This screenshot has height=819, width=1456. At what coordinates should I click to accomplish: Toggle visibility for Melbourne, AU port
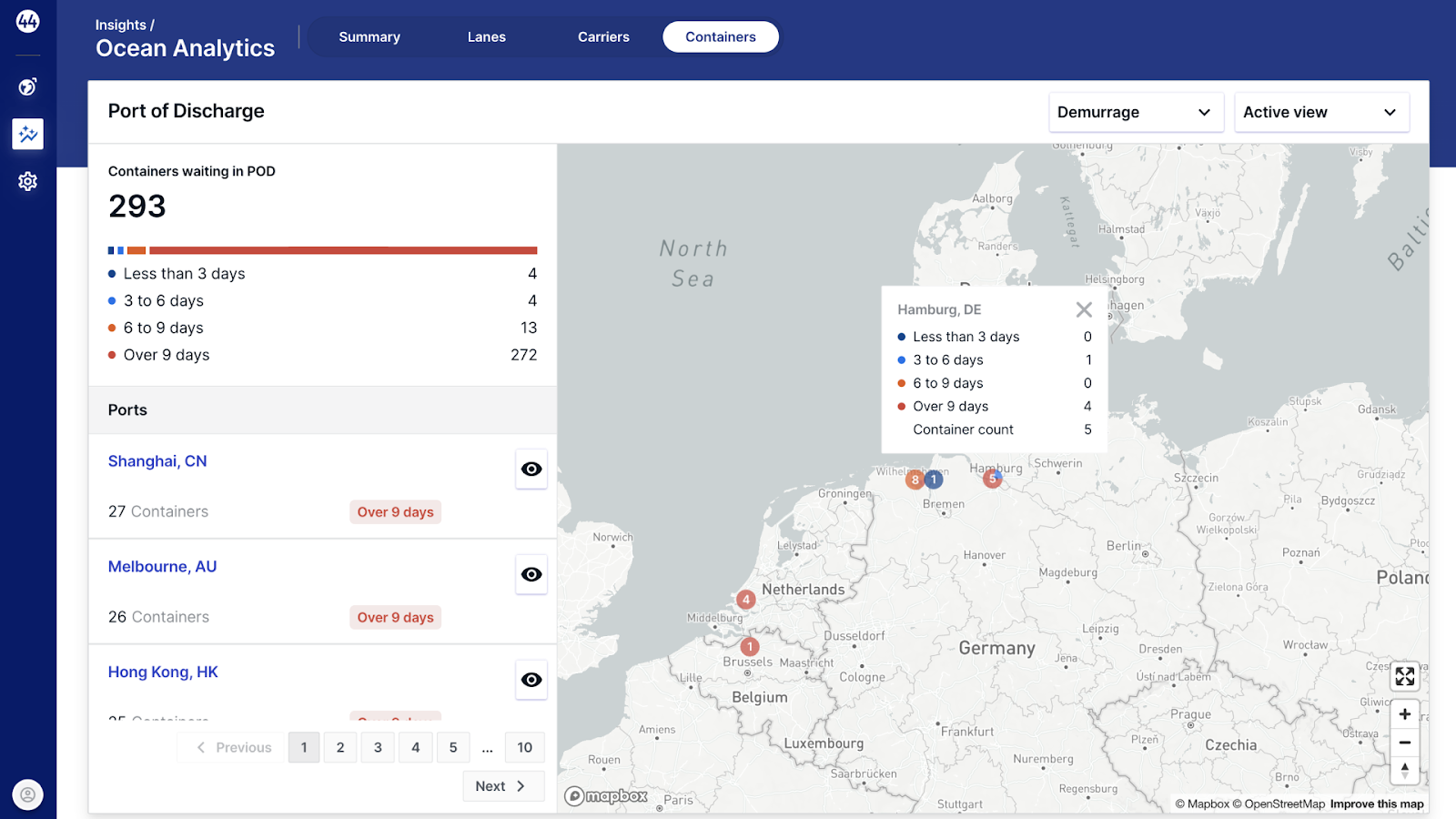[x=531, y=574]
